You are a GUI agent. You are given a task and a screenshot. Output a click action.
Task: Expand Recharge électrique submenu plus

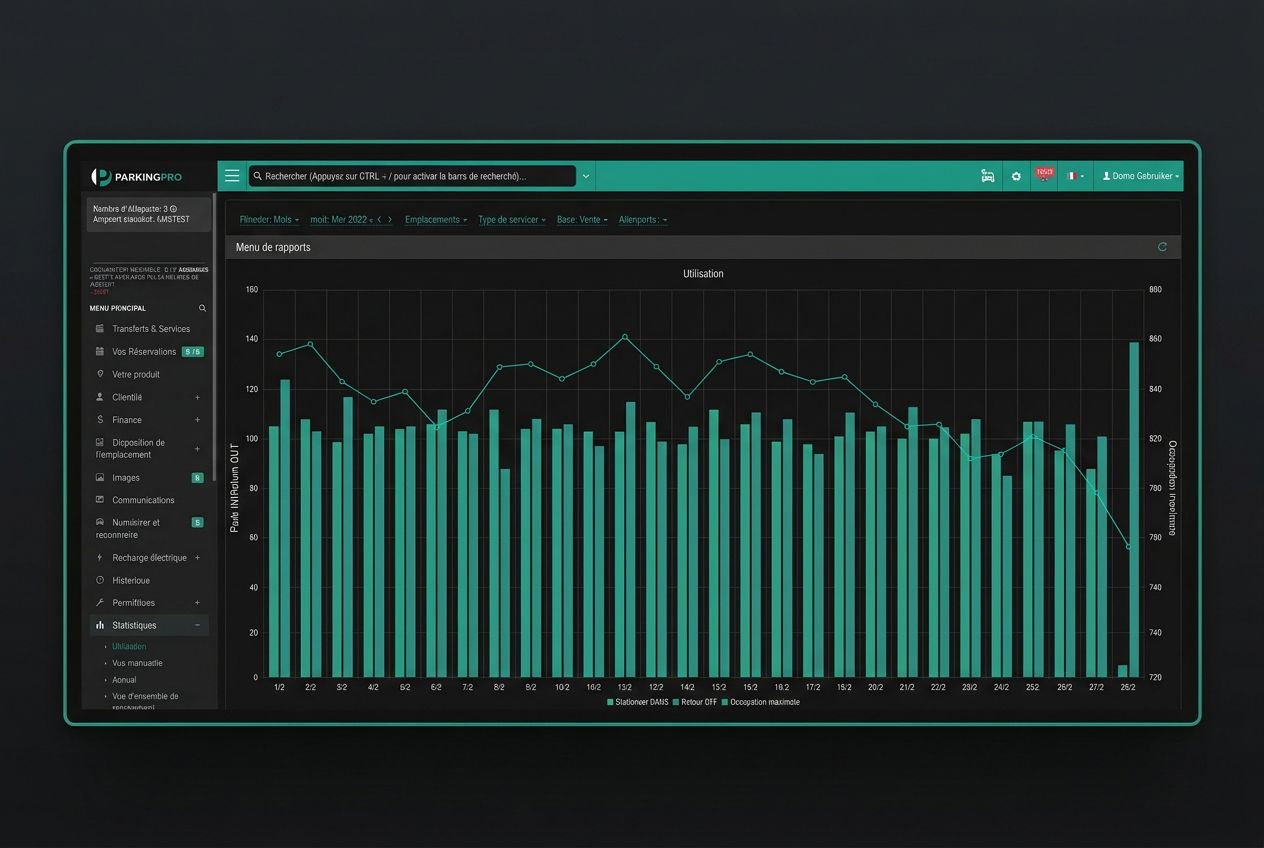coord(197,557)
